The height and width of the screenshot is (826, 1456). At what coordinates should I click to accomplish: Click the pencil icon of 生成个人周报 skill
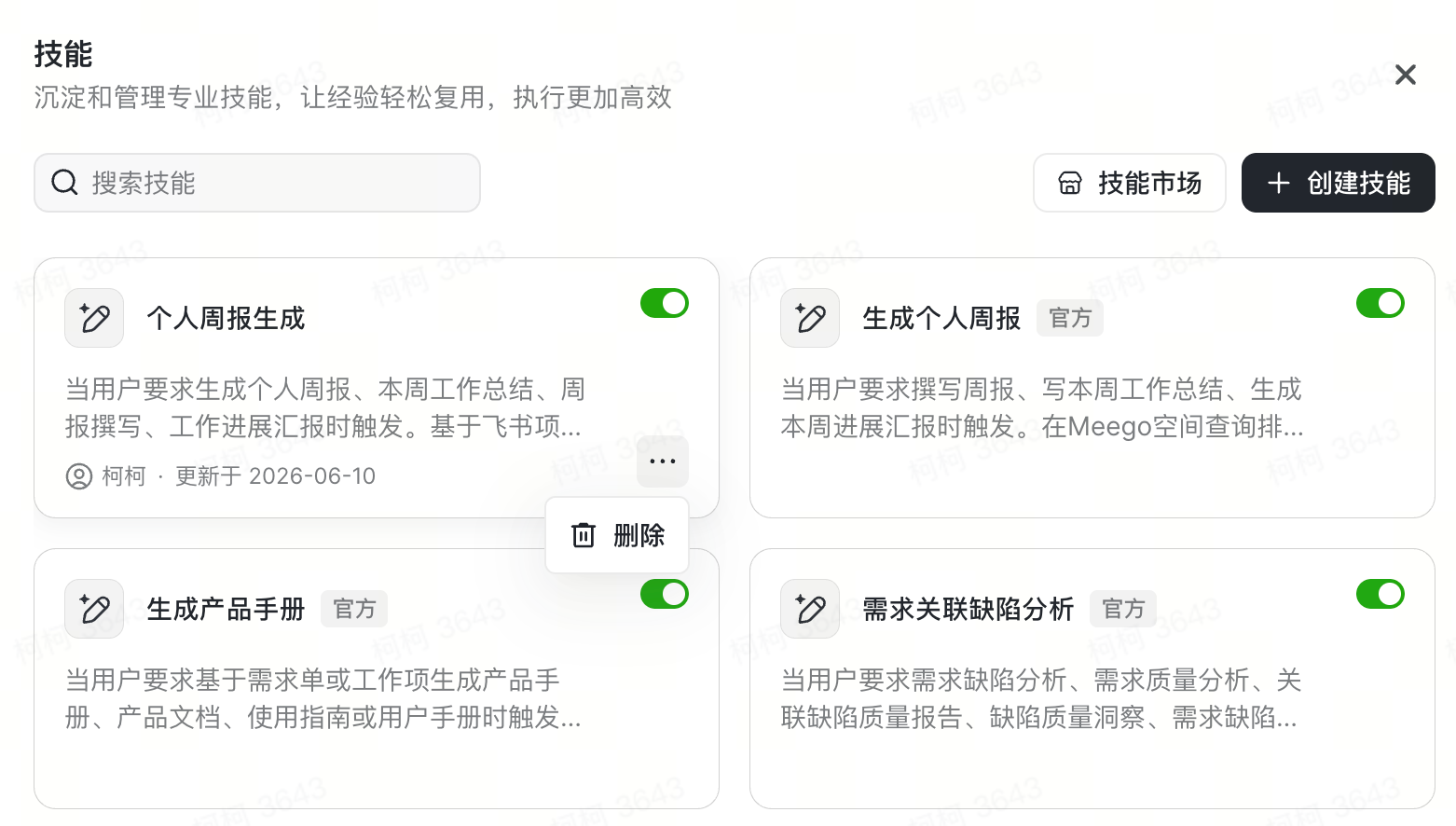point(810,318)
